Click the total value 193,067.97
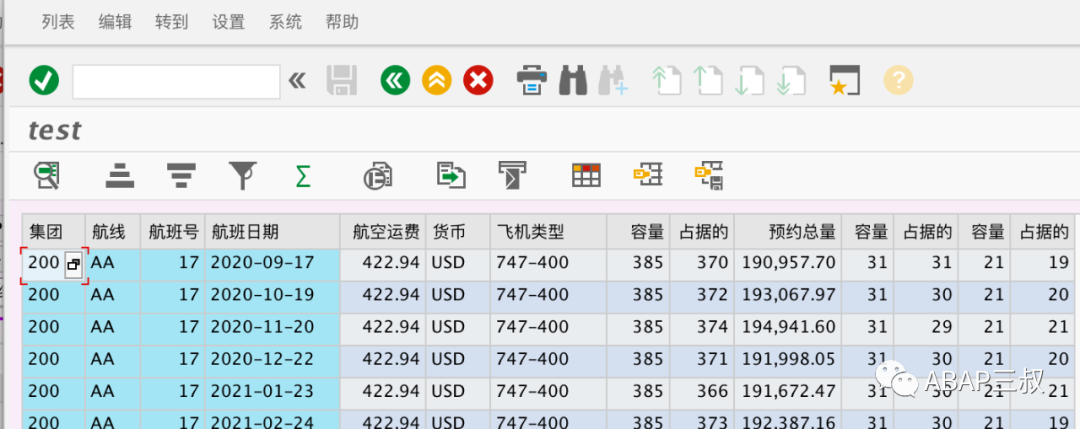This screenshot has width=1080, height=429. coord(788,295)
